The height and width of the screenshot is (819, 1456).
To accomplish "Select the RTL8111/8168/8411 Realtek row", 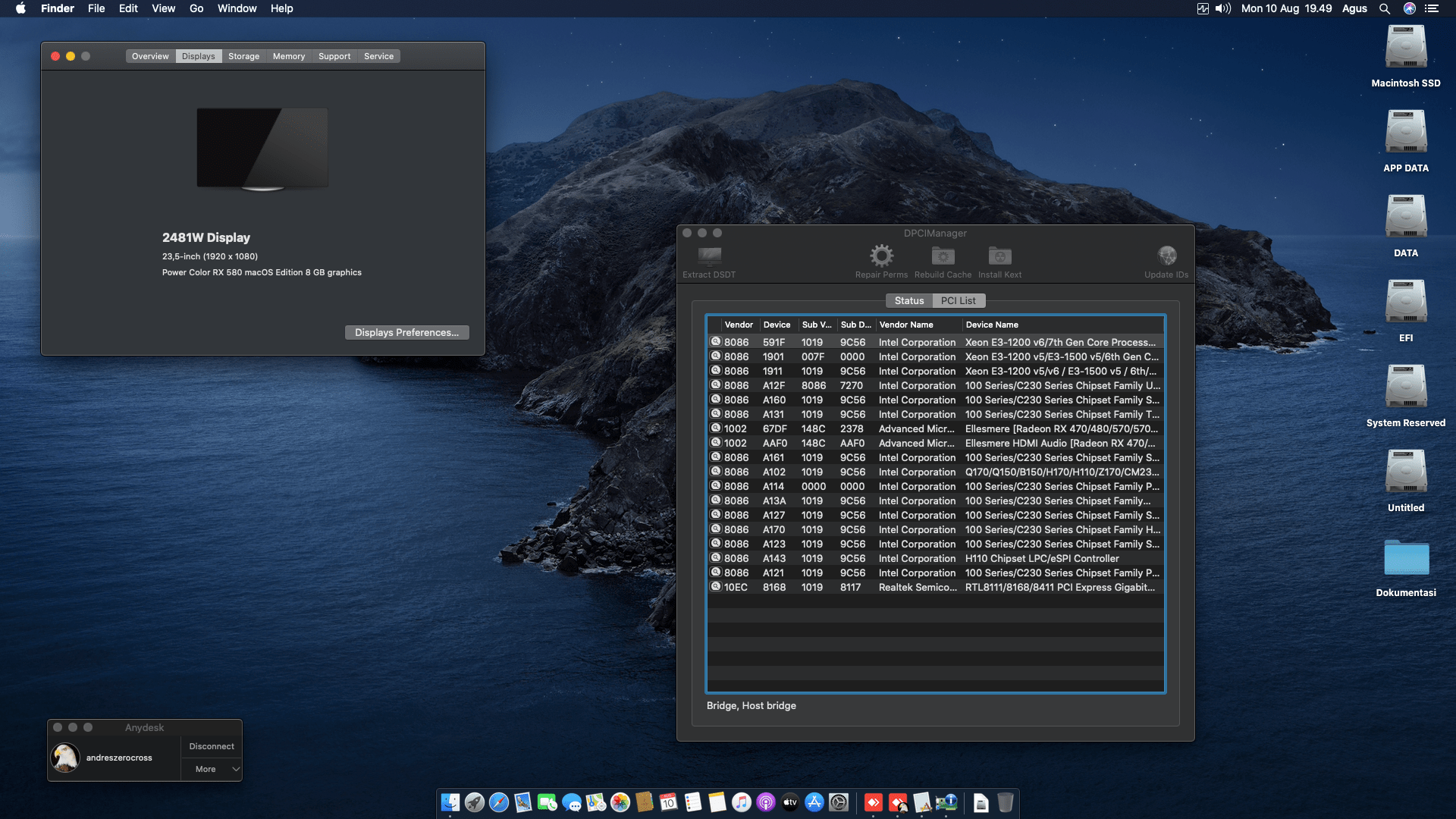I will click(x=936, y=588).
